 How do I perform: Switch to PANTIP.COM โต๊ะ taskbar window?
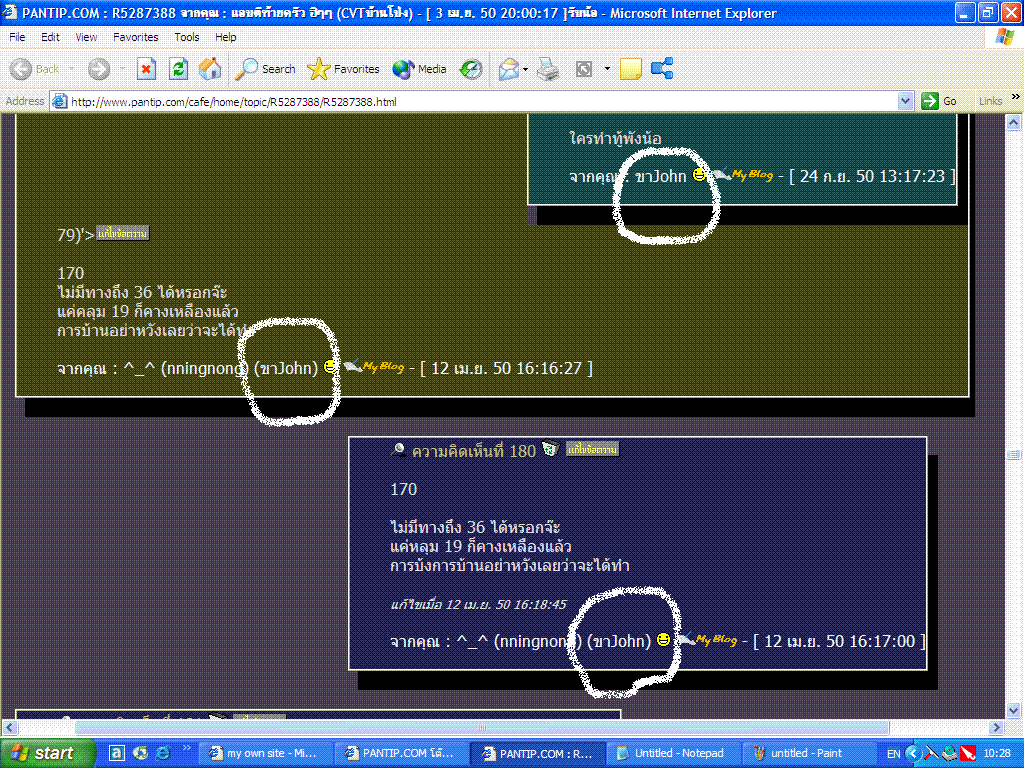click(401, 753)
